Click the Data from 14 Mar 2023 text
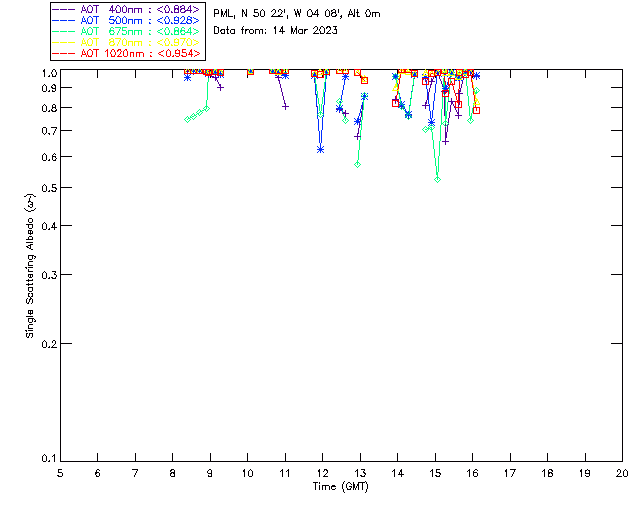The image size is (640, 512). pyautogui.click(x=276, y=31)
